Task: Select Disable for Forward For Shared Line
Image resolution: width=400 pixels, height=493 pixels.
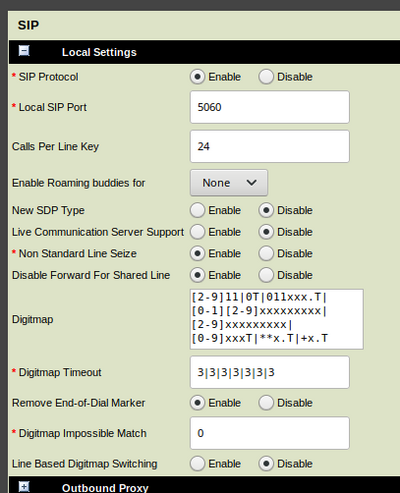Action: point(266,275)
